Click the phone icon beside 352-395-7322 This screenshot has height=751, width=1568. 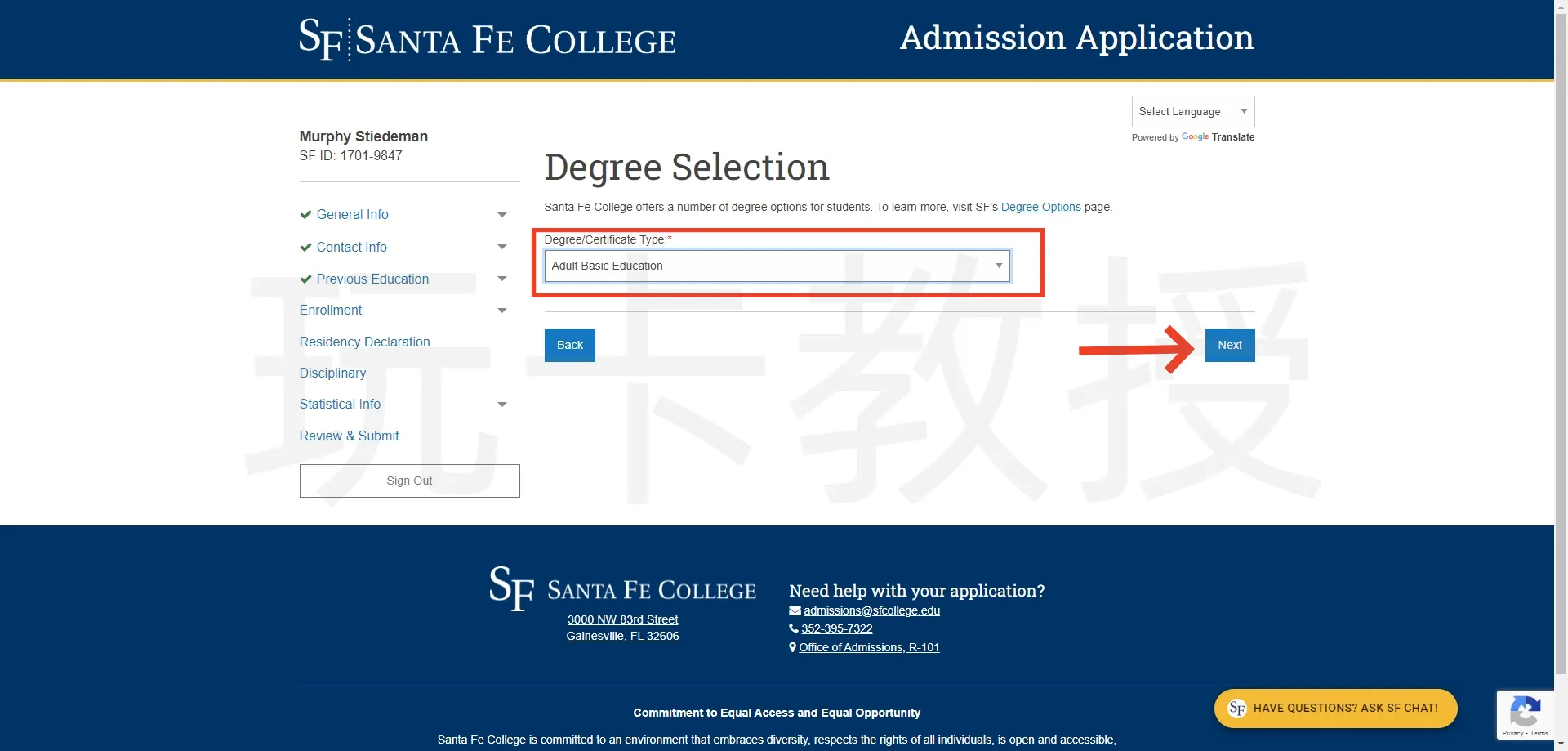point(793,629)
